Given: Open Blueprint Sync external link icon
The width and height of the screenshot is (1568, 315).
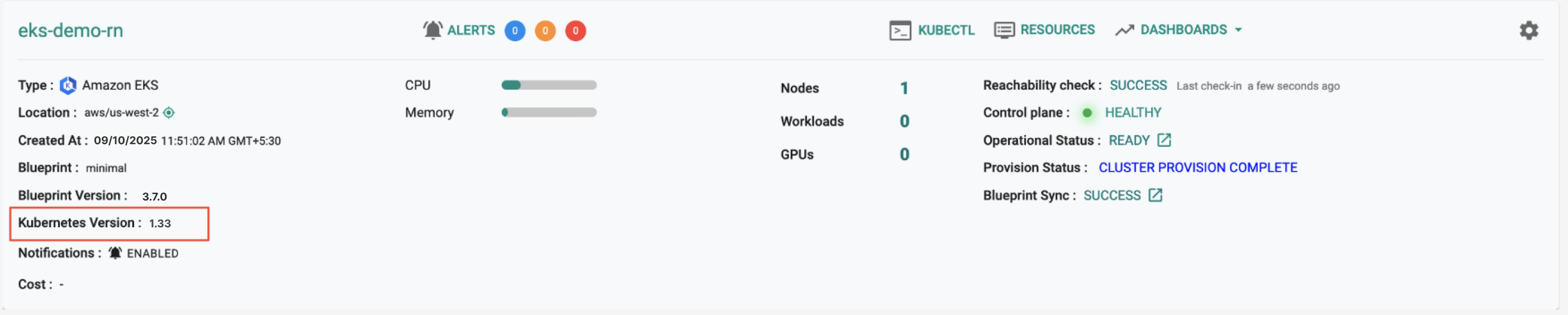Looking at the screenshot, I should click(1155, 195).
